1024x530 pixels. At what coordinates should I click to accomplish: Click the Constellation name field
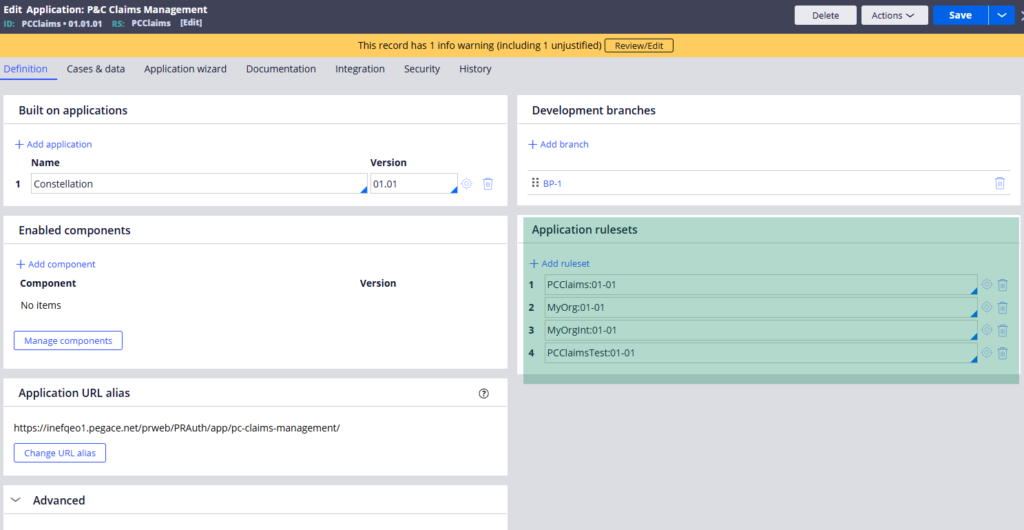(x=199, y=183)
